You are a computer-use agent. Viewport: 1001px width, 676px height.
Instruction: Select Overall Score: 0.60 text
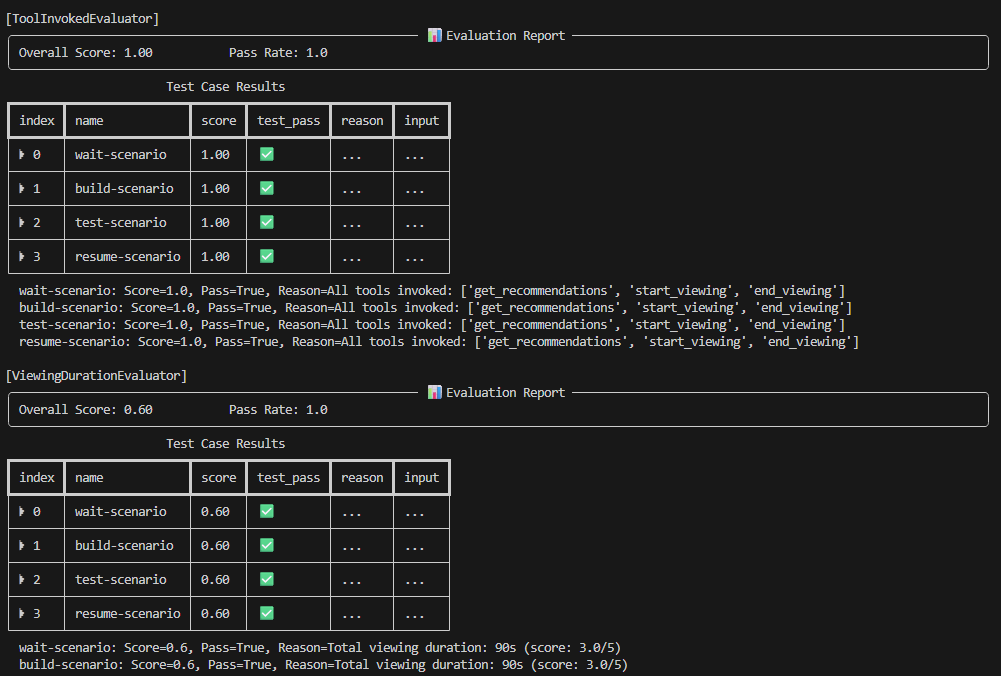pos(86,409)
